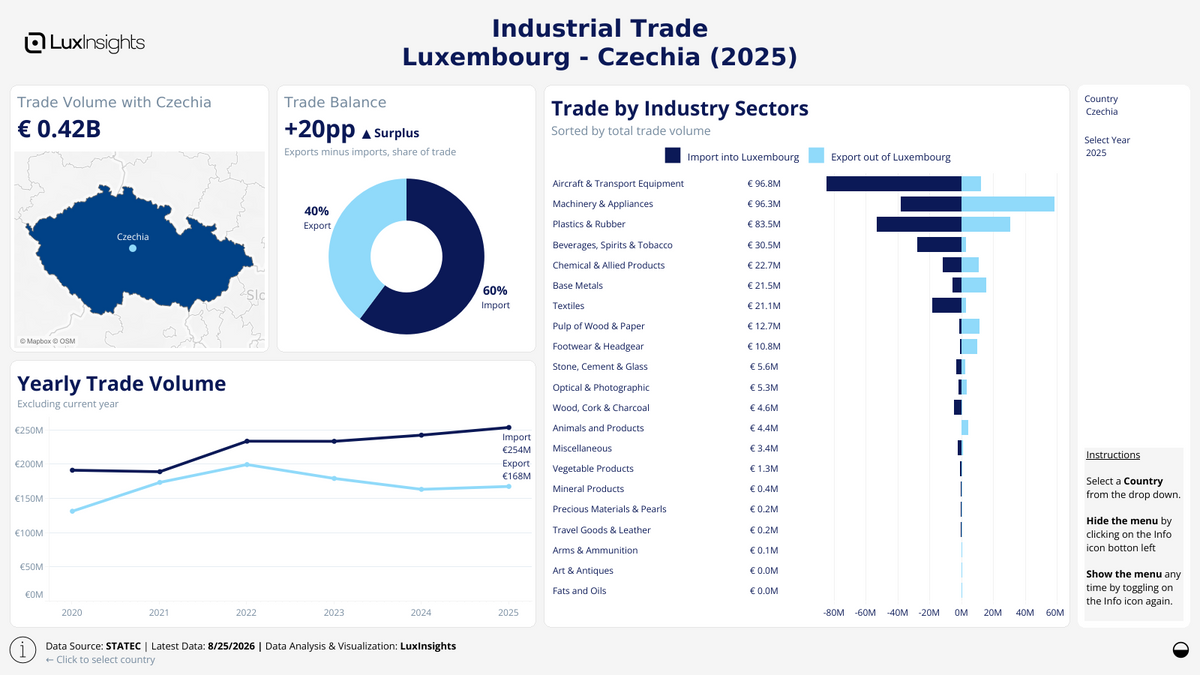Click the Trade by Industry Sectors title

[680, 108]
